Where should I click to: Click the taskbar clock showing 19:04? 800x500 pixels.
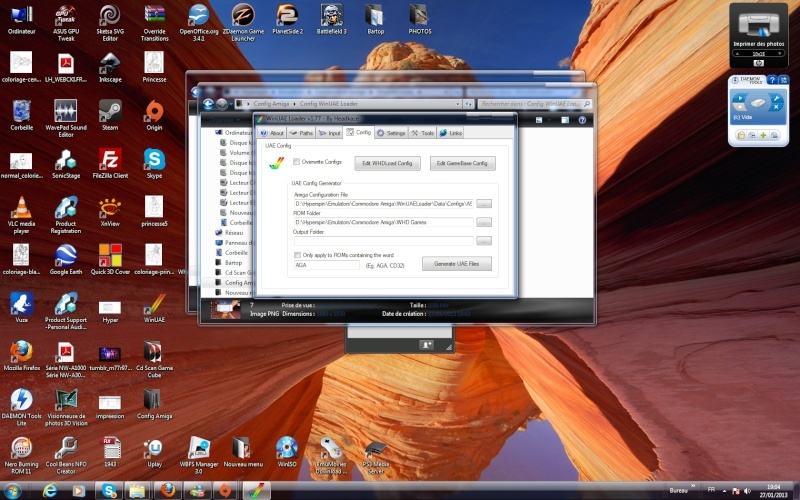pos(773,491)
